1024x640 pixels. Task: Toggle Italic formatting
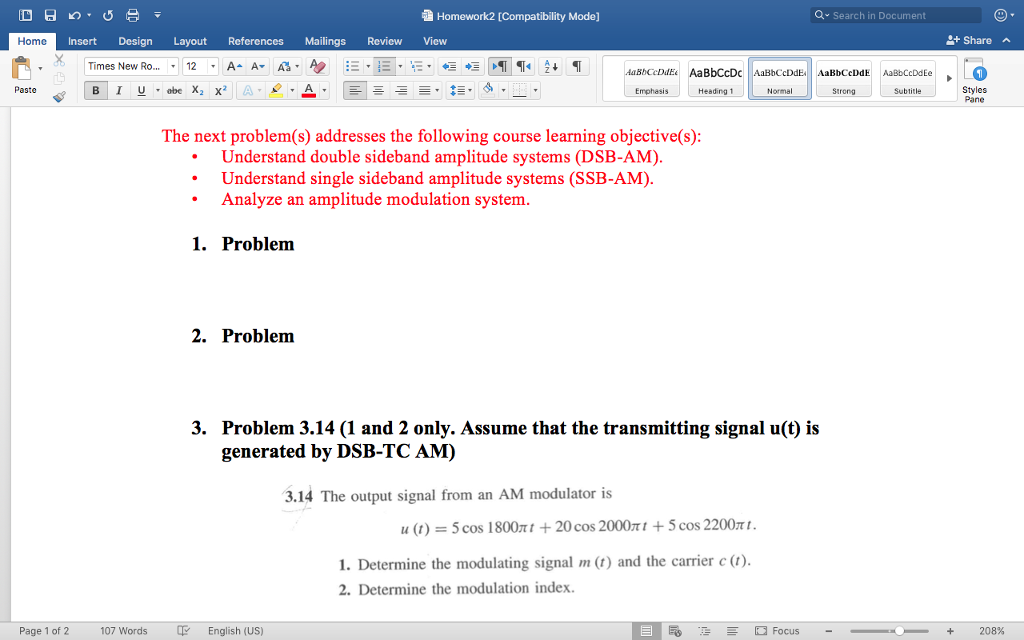[x=119, y=90]
